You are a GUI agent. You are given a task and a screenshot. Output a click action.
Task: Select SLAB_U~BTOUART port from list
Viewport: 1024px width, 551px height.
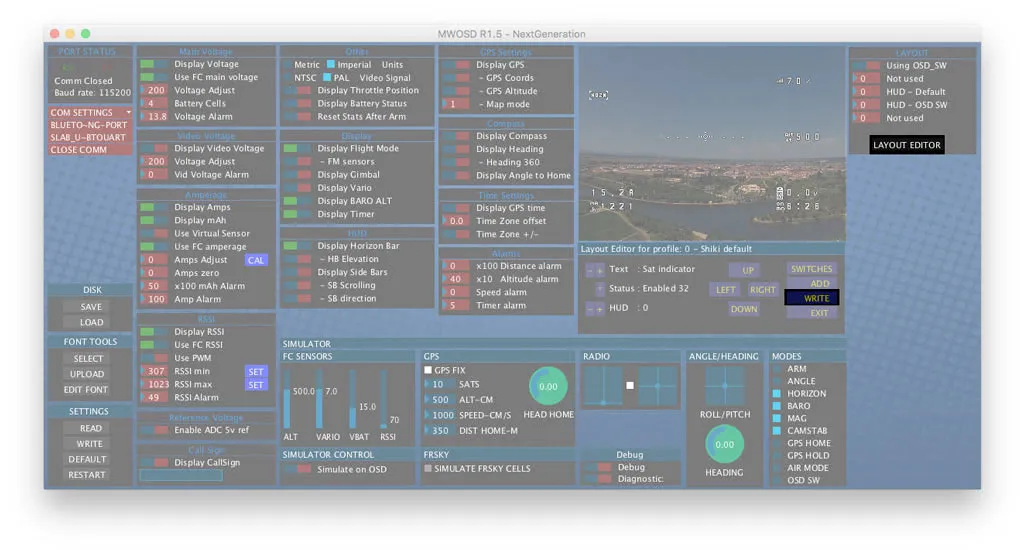pos(90,138)
